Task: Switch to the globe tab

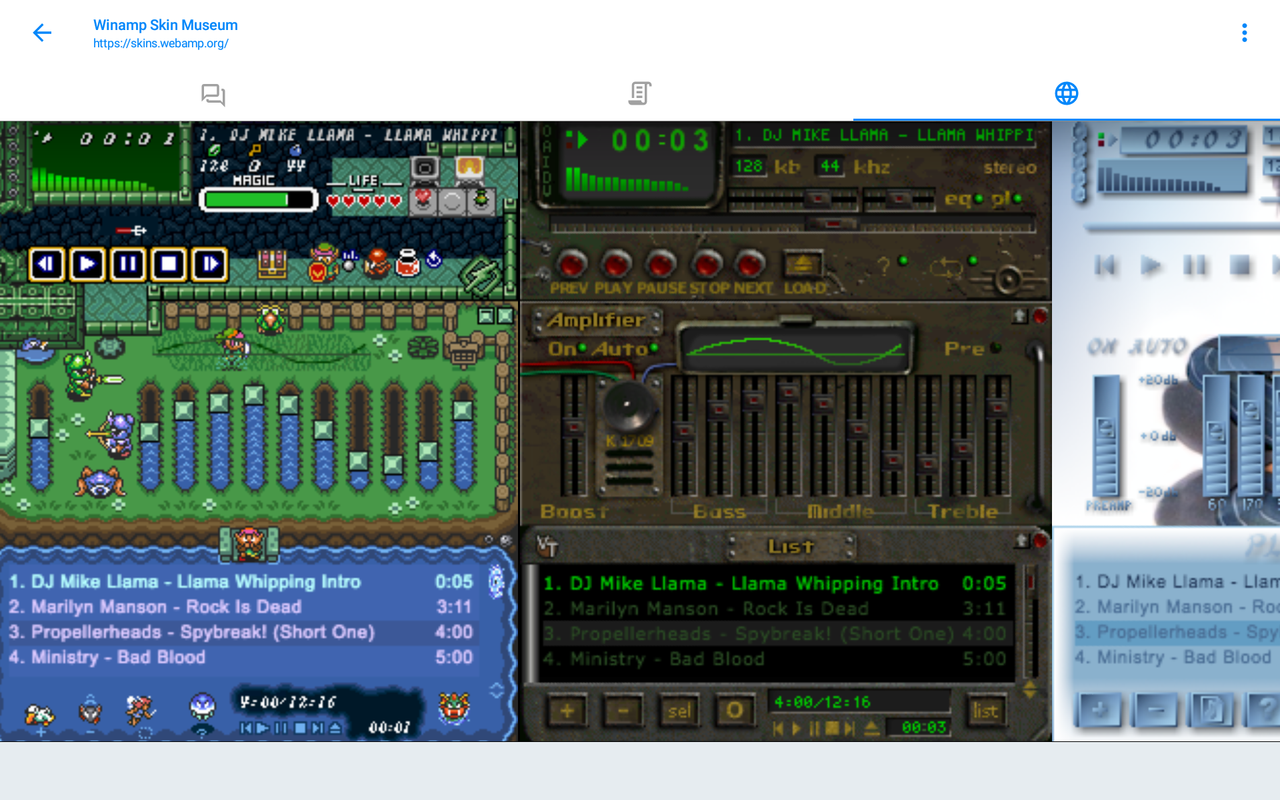Action: click(1066, 93)
